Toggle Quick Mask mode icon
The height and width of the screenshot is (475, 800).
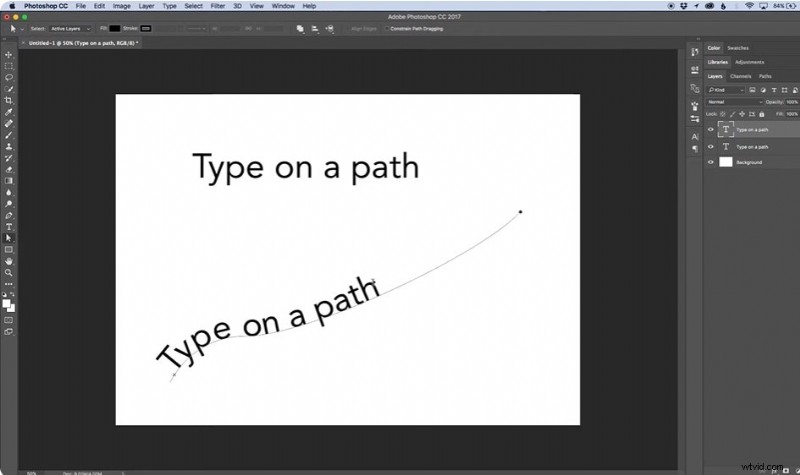pos(9,320)
